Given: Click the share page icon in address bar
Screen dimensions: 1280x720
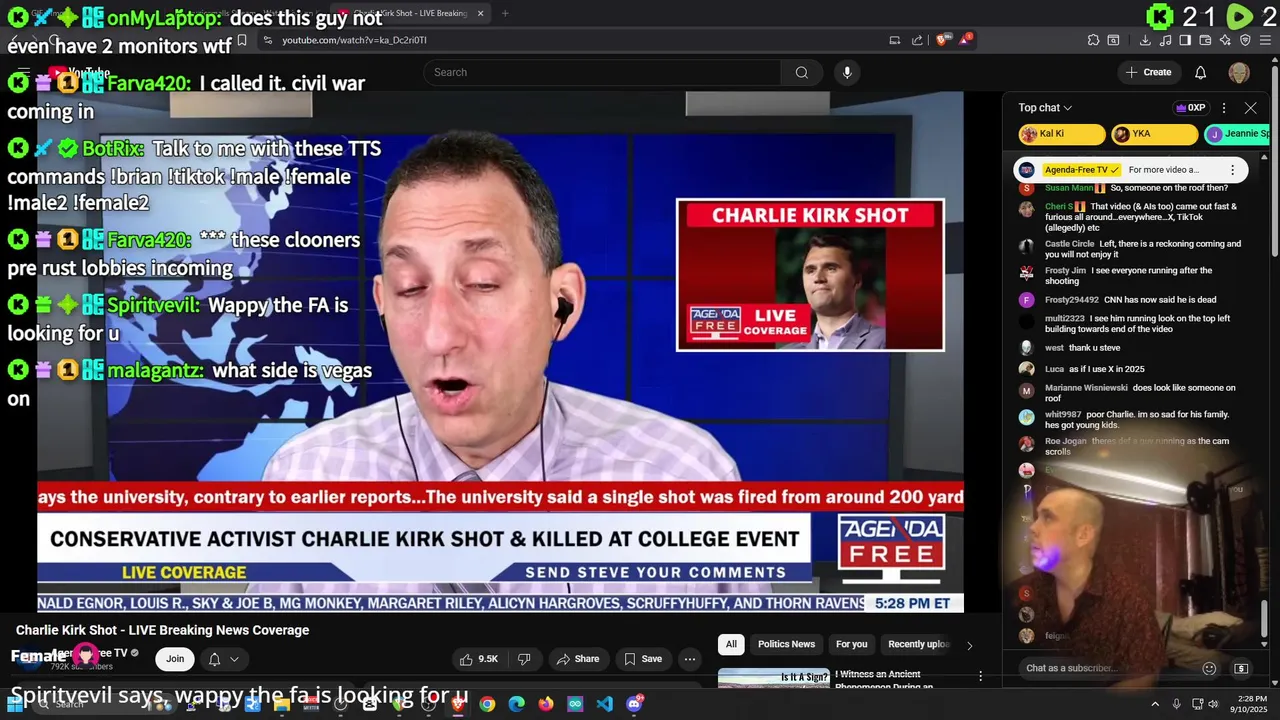Looking at the screenshot, I should pyautogui.click(x=917, y=40).
